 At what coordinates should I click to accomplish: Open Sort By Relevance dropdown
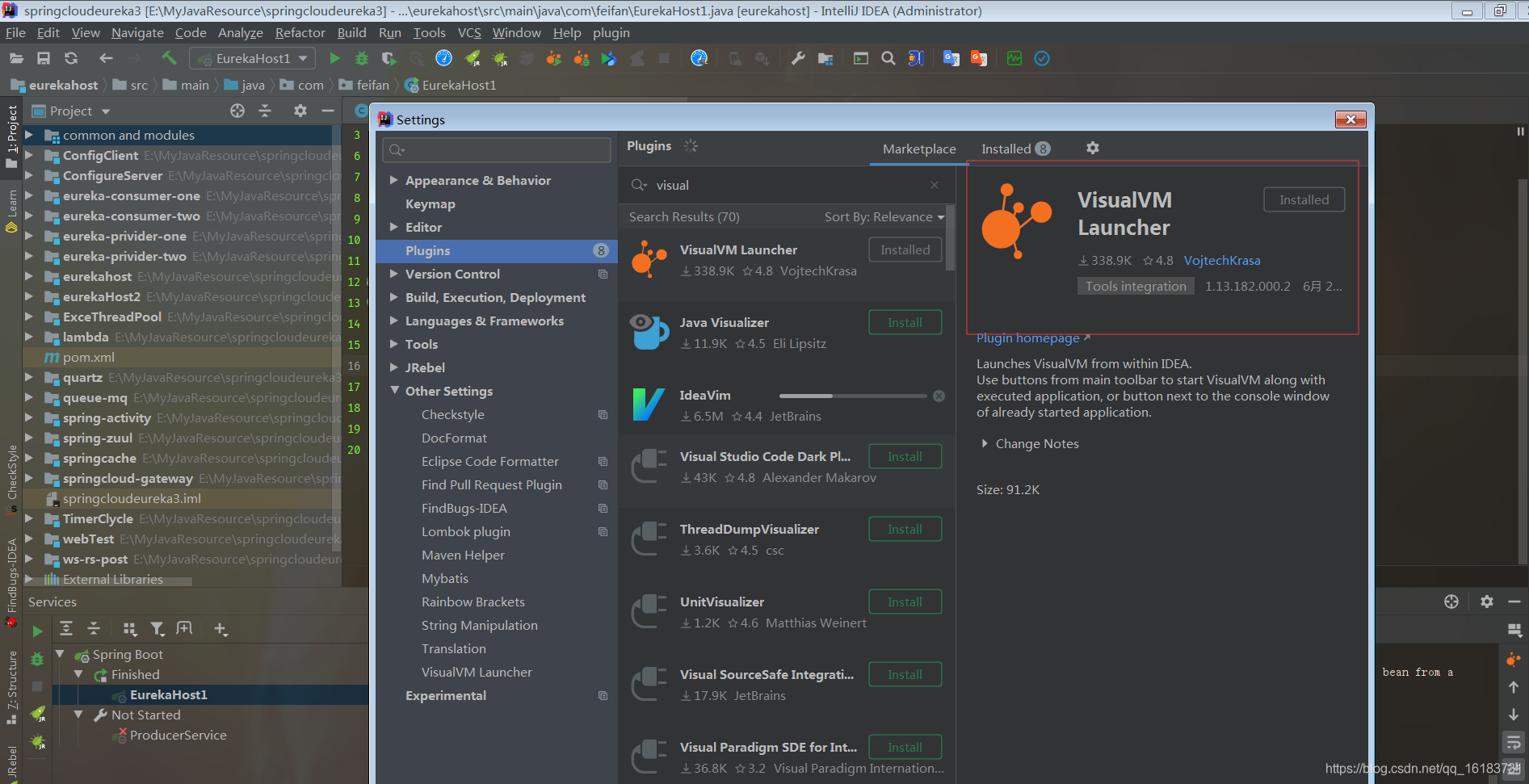click(x=884, y=216)
